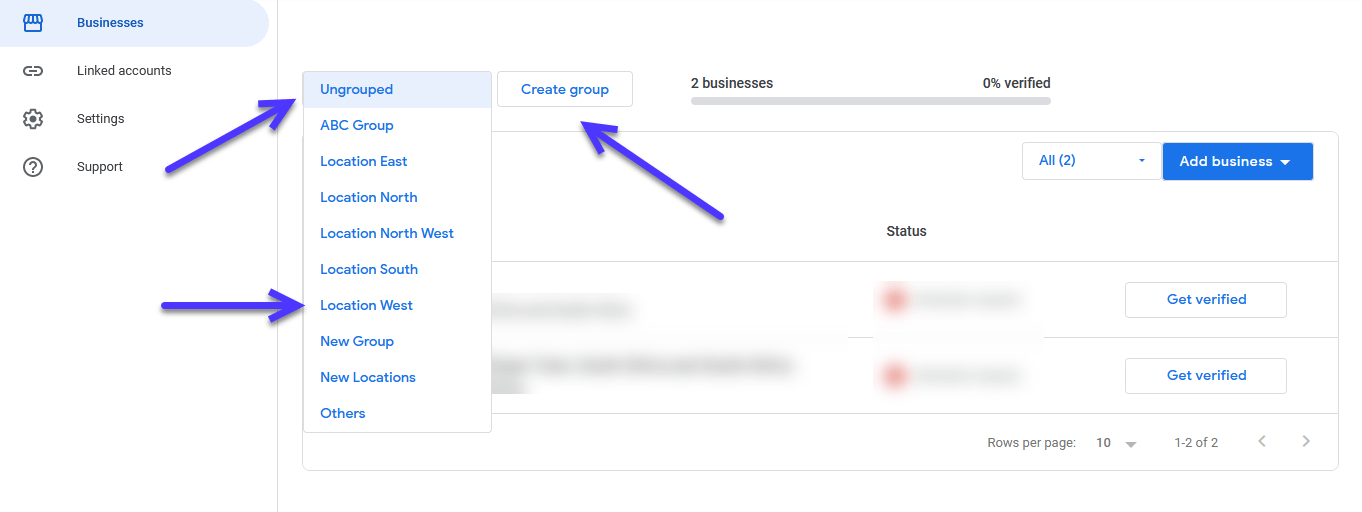This screenshot has width=1362, height=512.
Task: Click the verification progress bar
Action: click(871, 101)
